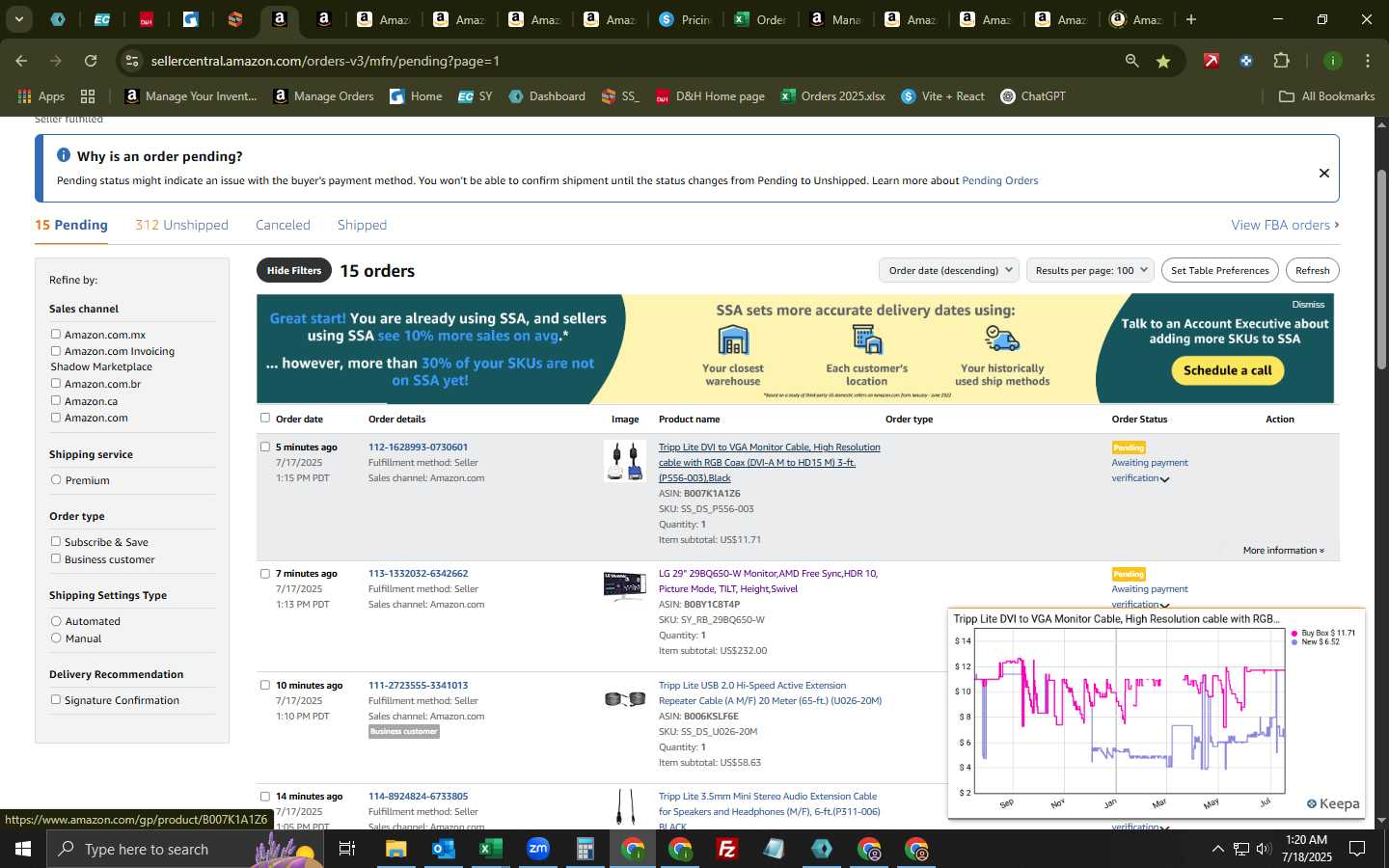Dismiss the pending order info banner
Screen dimensions: 1389x868
click(x=1323, y=174)
